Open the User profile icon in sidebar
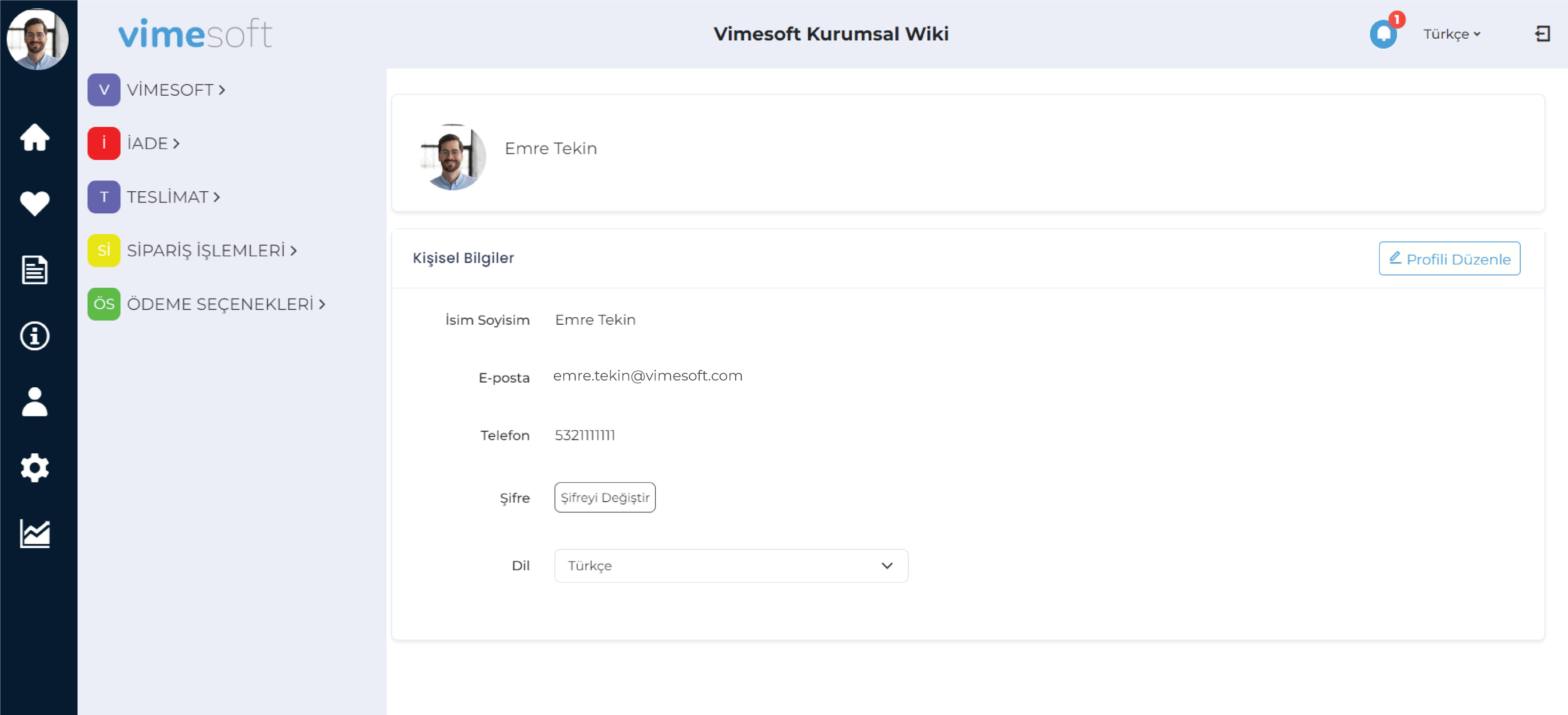 [35, 402]
